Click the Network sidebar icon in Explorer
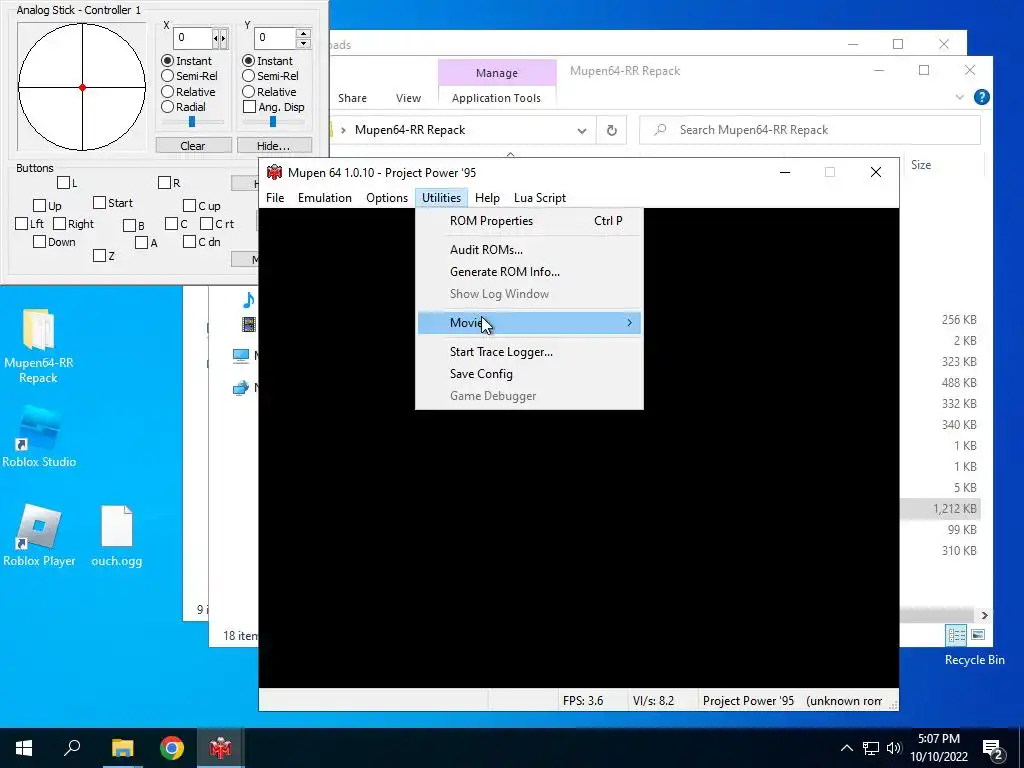1024x768 pixels. click(x=241, y=389)
